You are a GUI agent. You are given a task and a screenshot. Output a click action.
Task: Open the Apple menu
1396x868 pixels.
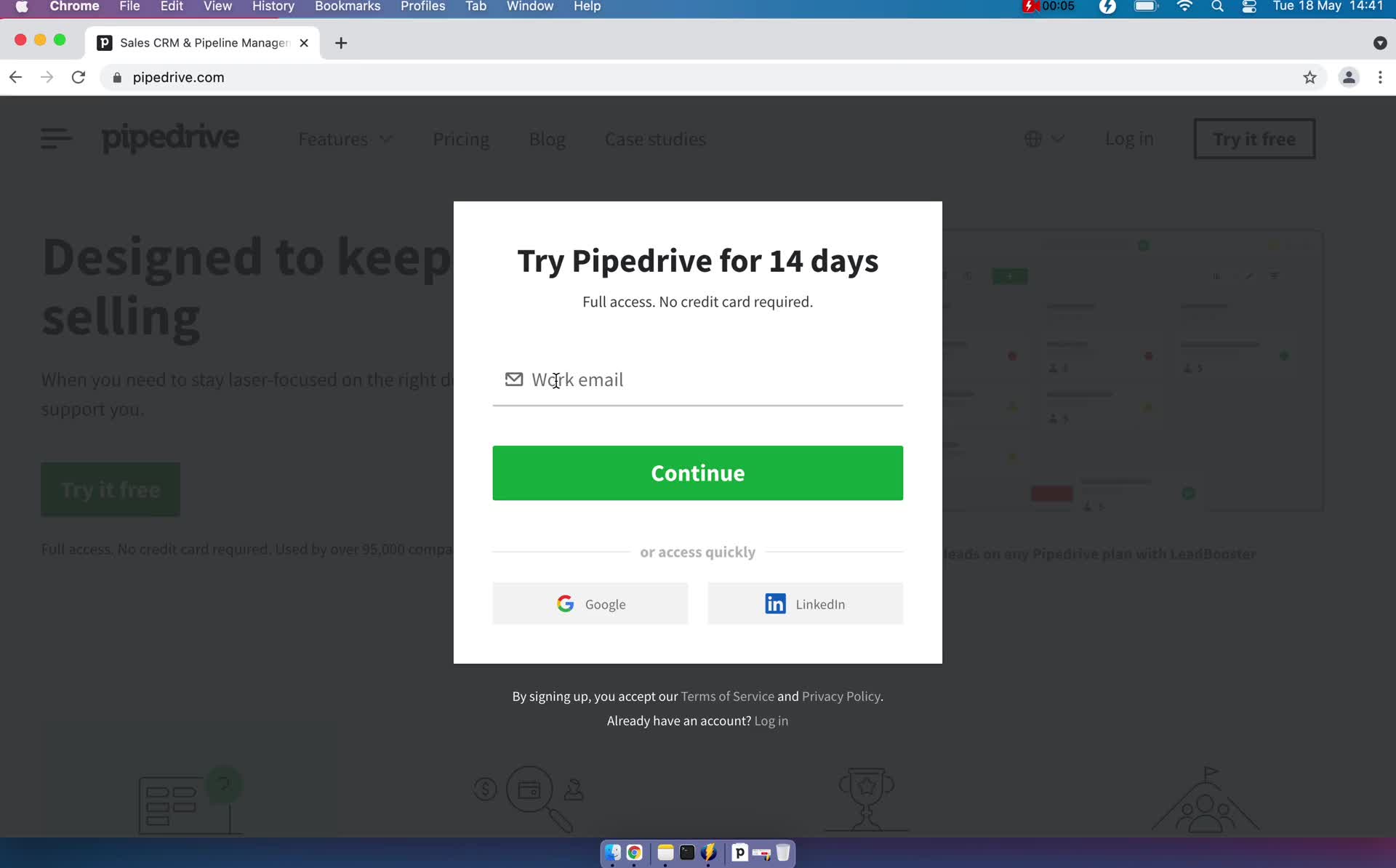22,7
